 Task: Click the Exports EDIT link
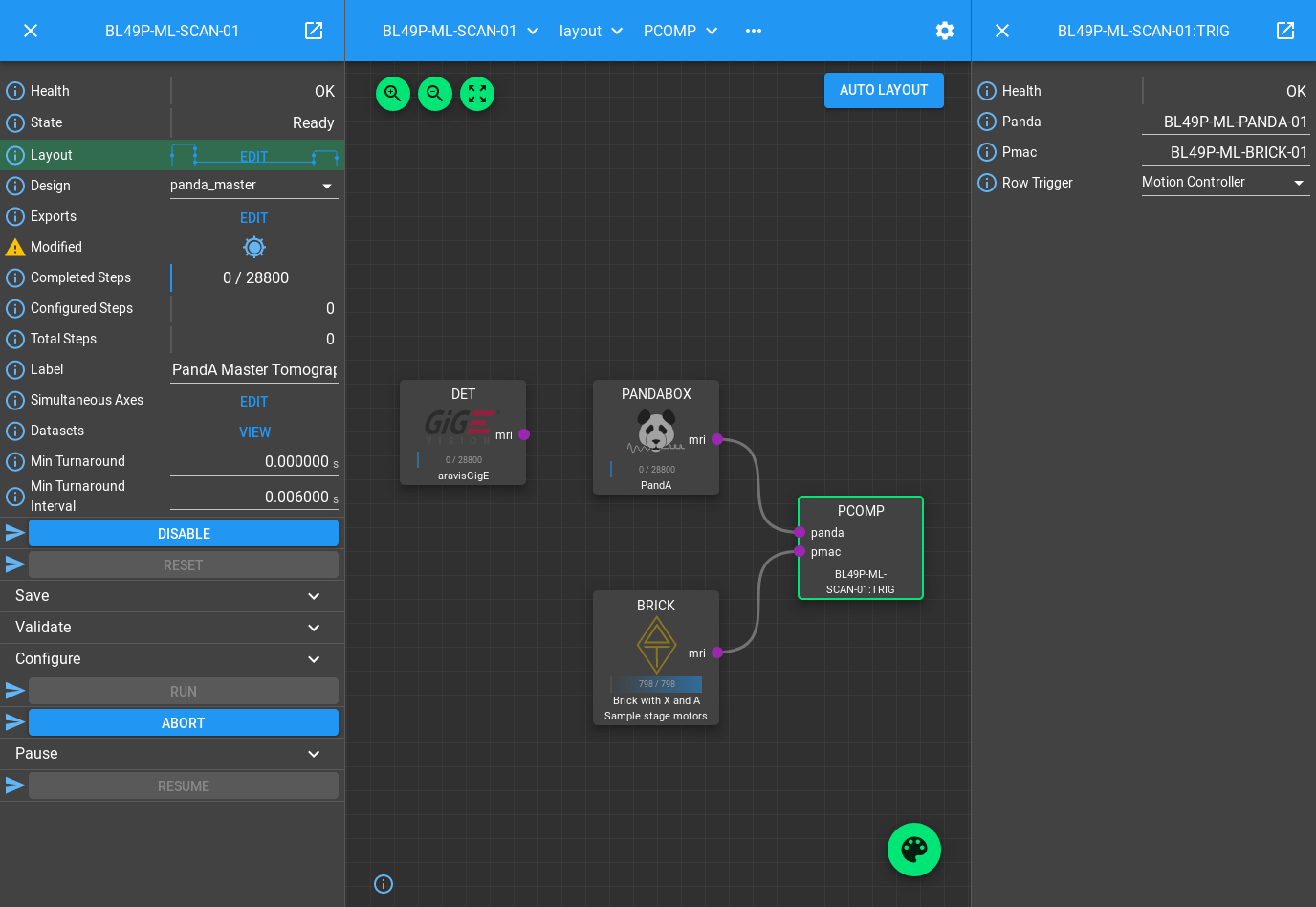253,218
